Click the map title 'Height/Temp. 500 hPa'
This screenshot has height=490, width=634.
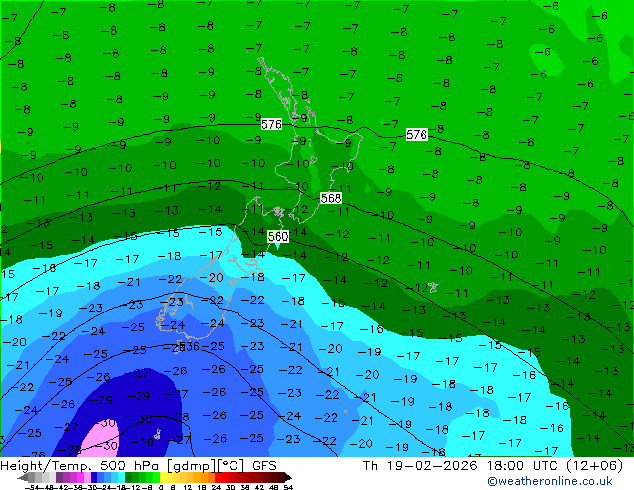(81, 466)
